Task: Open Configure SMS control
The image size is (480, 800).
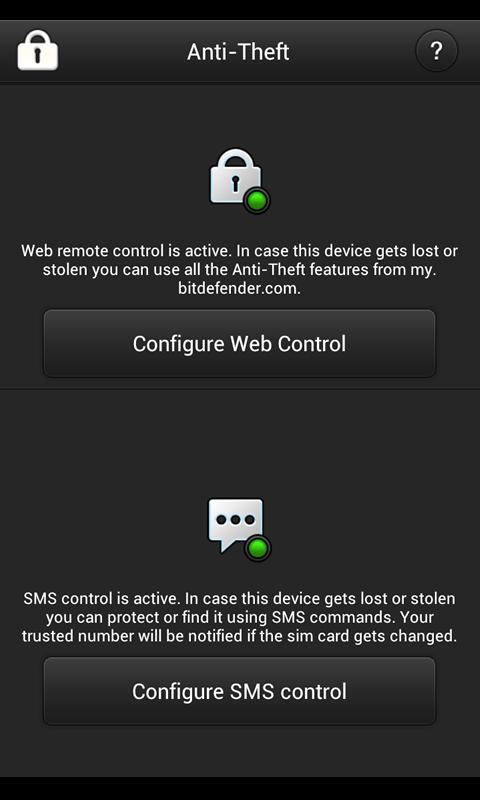Action: point(239,691)
